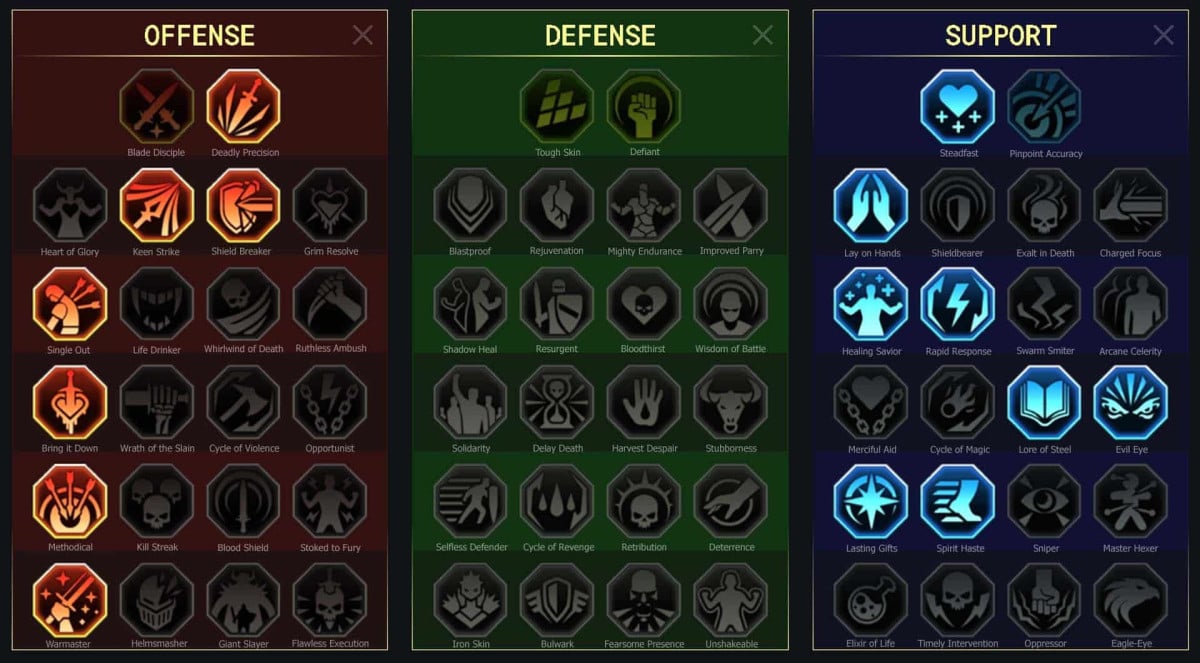The image size is (1200, 663).
Task: Click the Steadfast heart mastery
Action: point(958,107)
